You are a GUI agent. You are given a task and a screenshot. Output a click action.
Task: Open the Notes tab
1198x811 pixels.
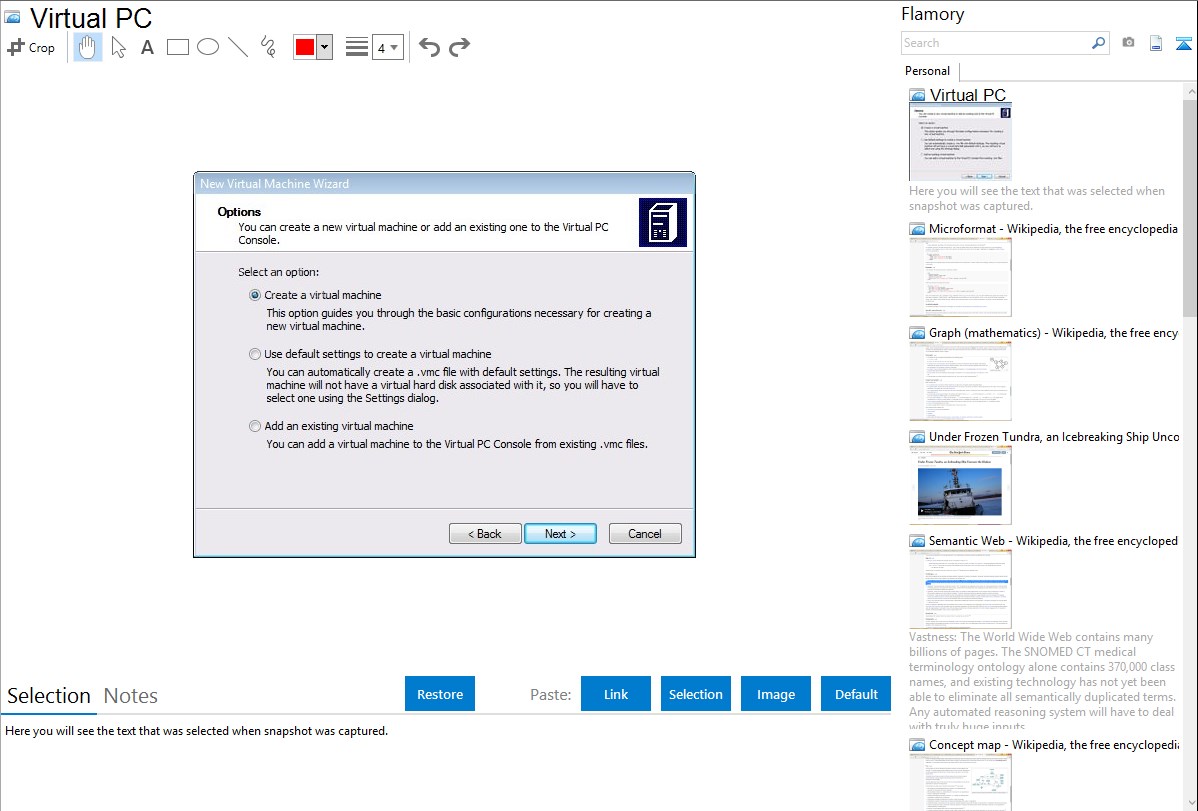[131, 696]
